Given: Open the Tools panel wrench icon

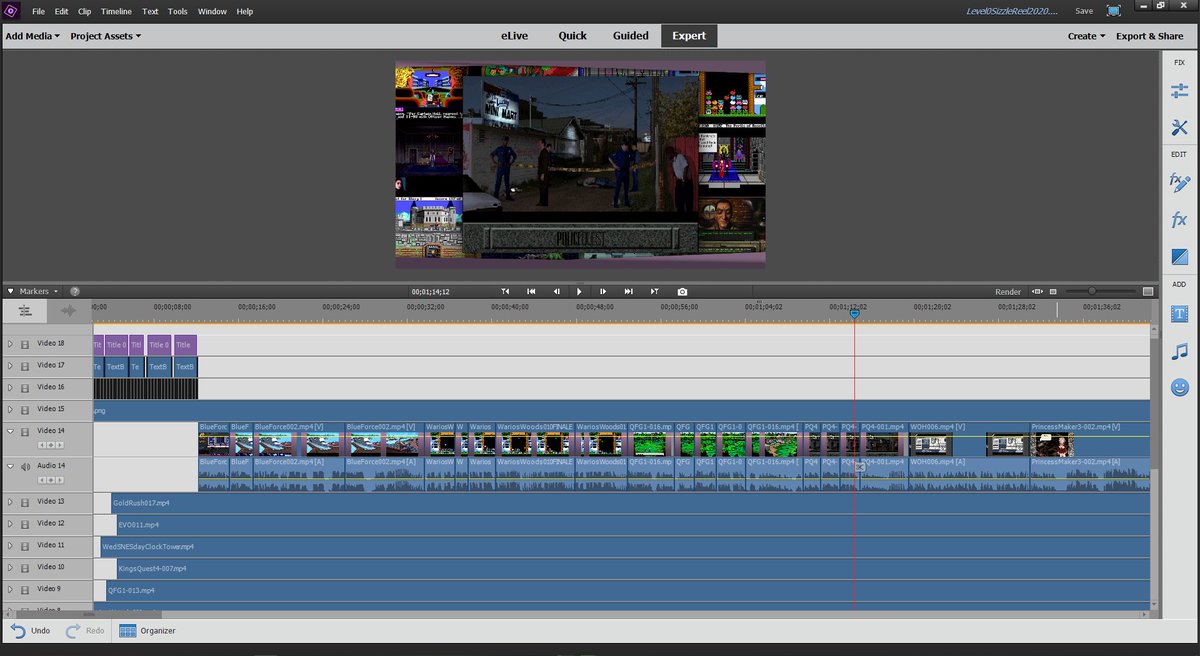Looking at the screenshot, I should pyautogui.click(x=1179, y=127).
